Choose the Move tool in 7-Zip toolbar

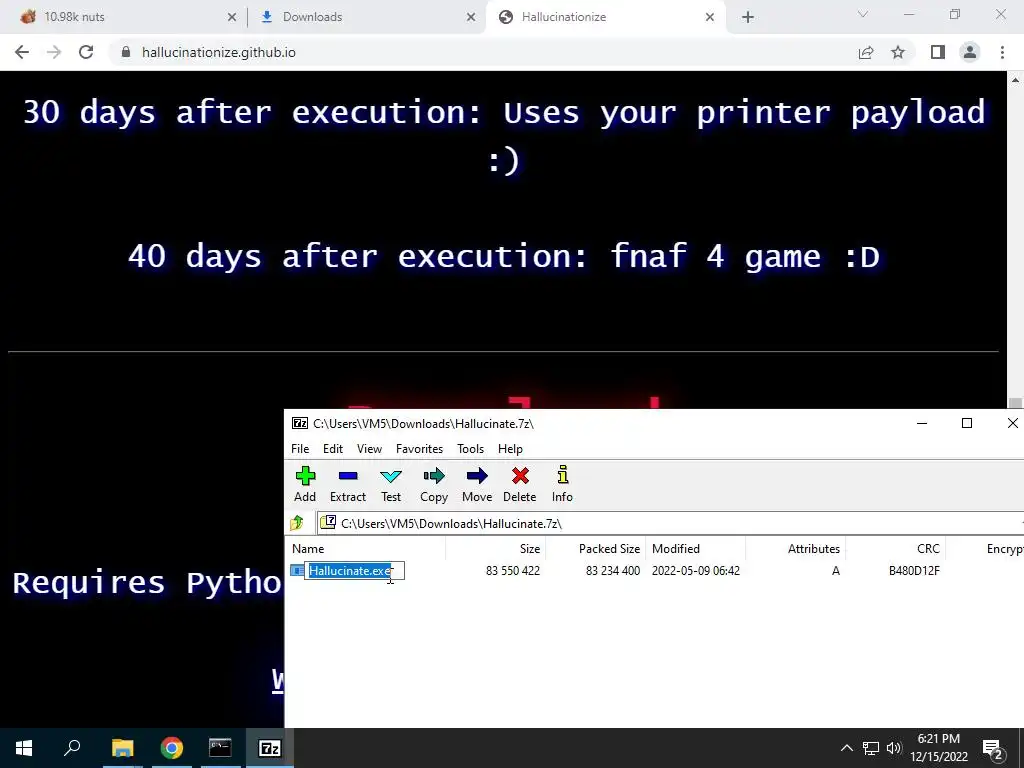coord(477,485)
